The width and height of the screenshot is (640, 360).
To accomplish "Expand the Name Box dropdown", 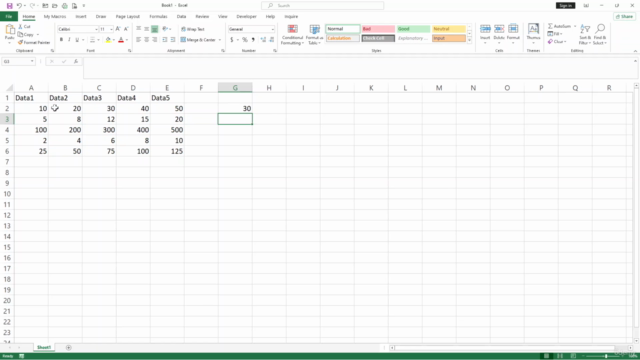I will [x=32, y=61].
